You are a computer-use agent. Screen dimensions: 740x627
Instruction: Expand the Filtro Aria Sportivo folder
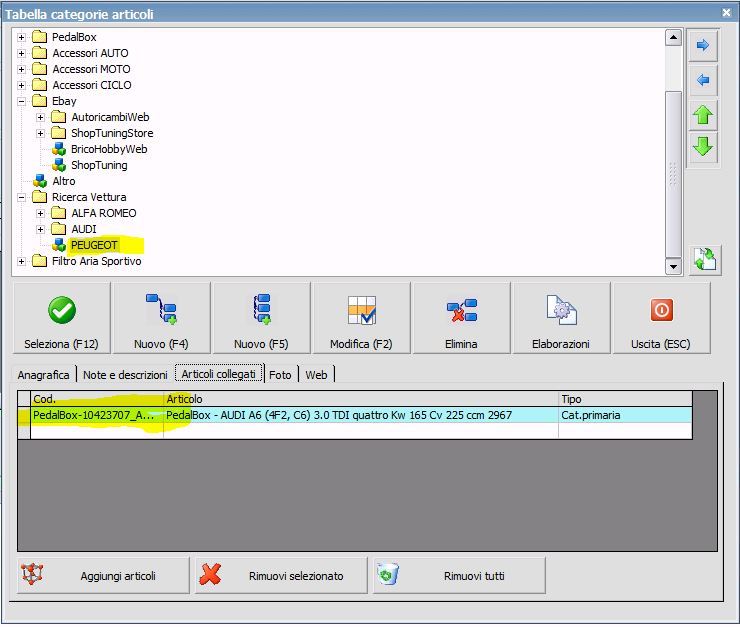coord(21,261)
